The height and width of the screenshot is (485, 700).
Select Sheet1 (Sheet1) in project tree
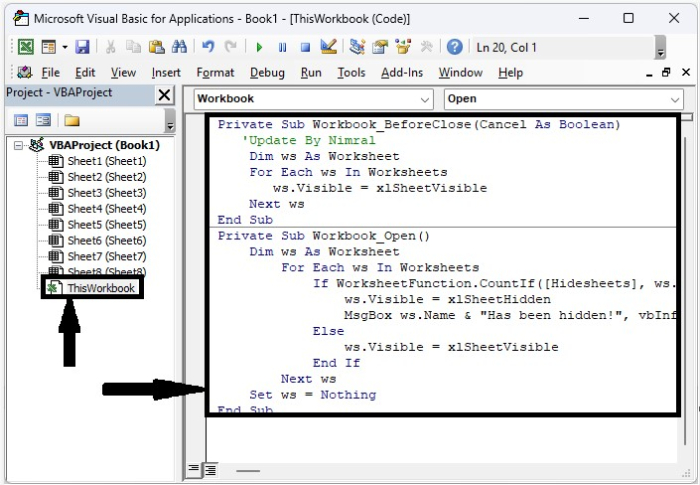click(107, 161)
